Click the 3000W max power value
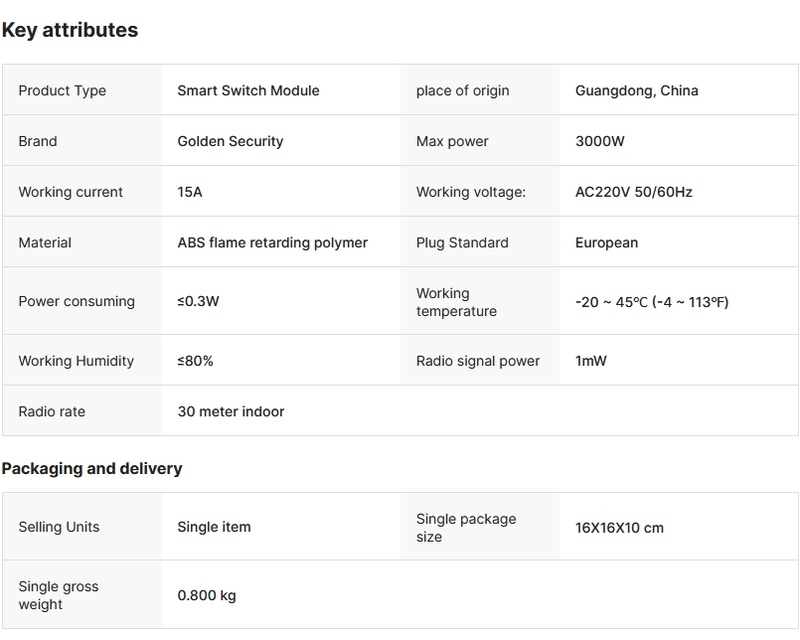The width and height of the screenshot is (800, 640). [x=600, y=142]
